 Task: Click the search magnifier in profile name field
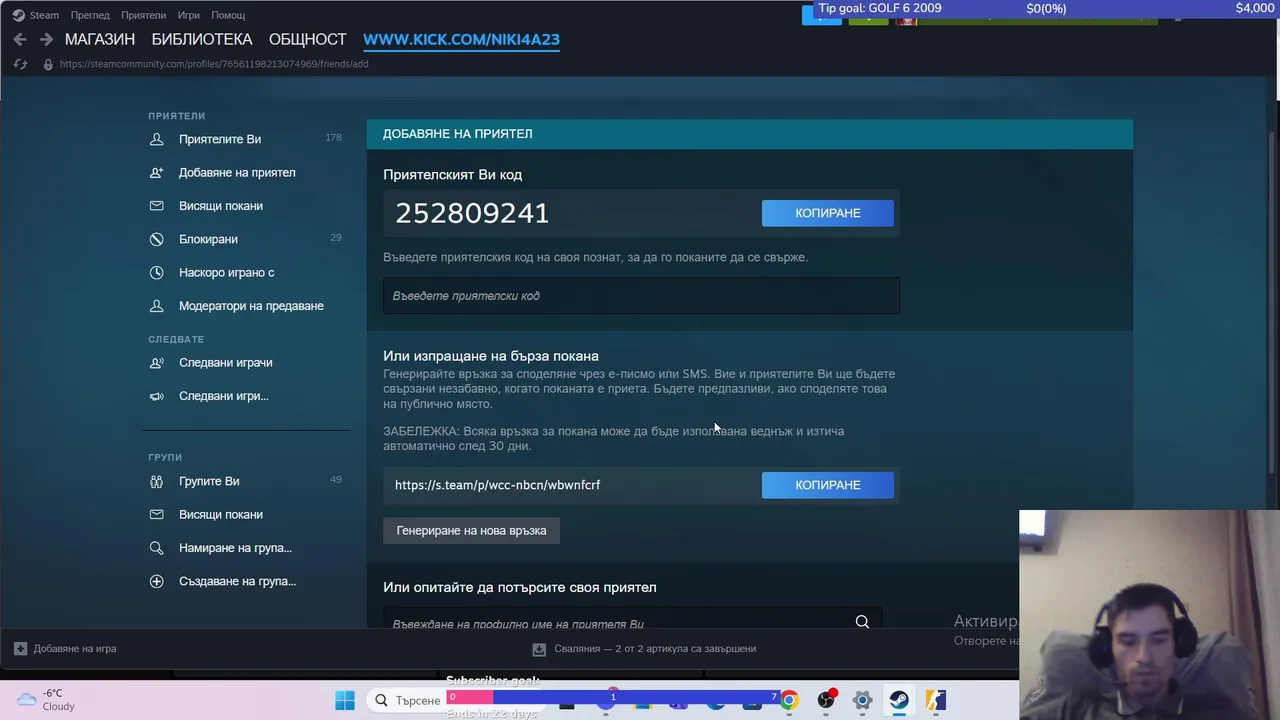pos(862,622)
